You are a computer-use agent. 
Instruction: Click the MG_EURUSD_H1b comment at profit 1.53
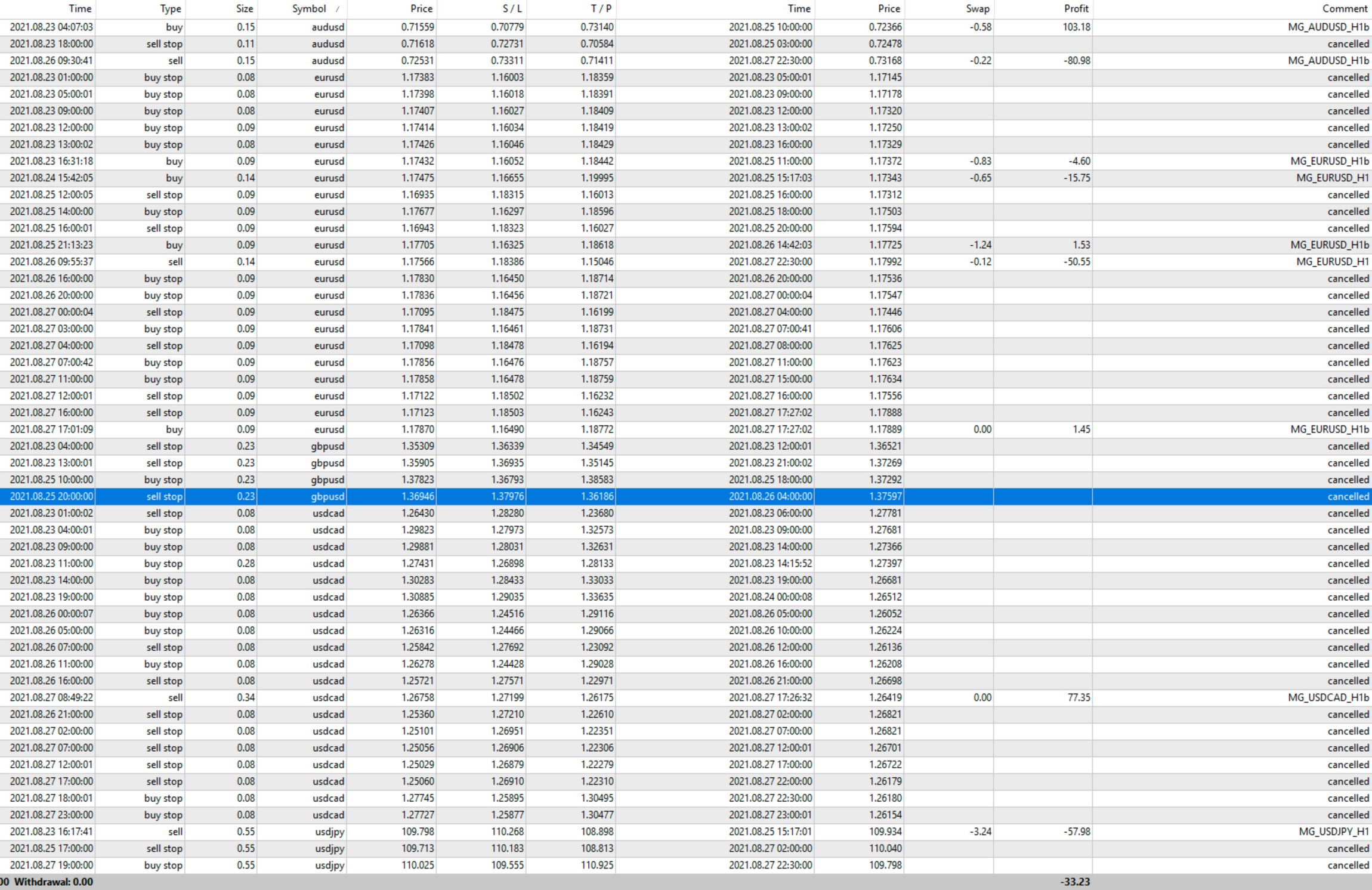pos(1329,245)
